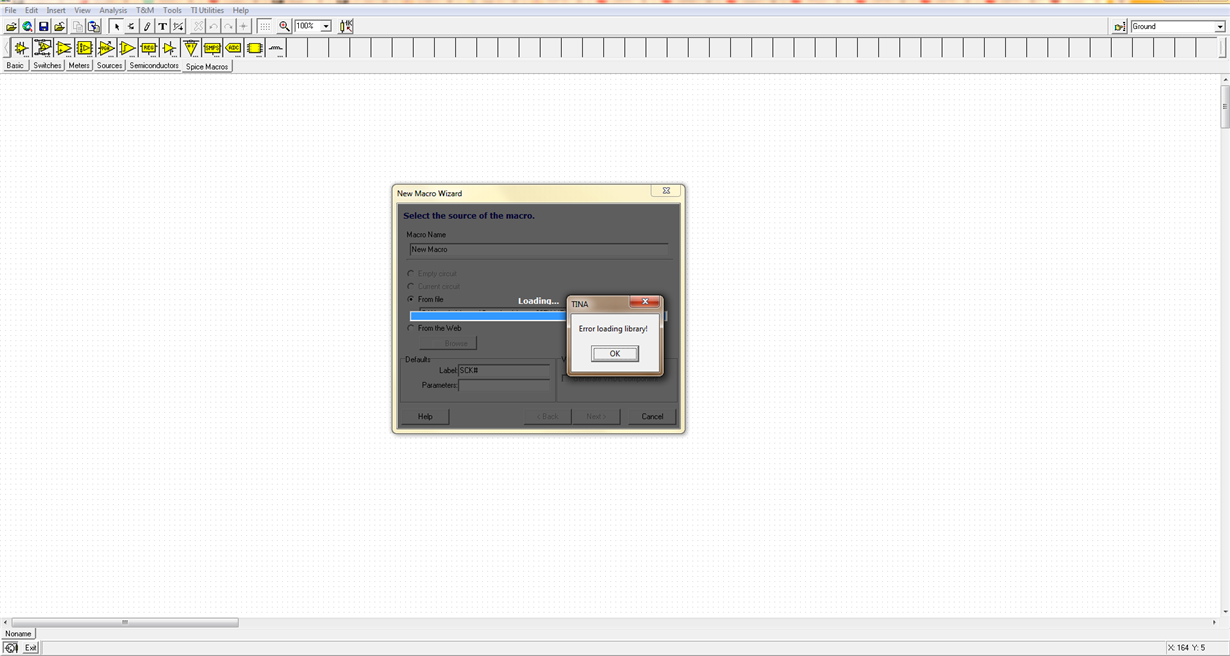This screenshot has height=656, width=1230.
Task: Select the Text T tool
Action: pyautogui.click(x=162, y=27)
